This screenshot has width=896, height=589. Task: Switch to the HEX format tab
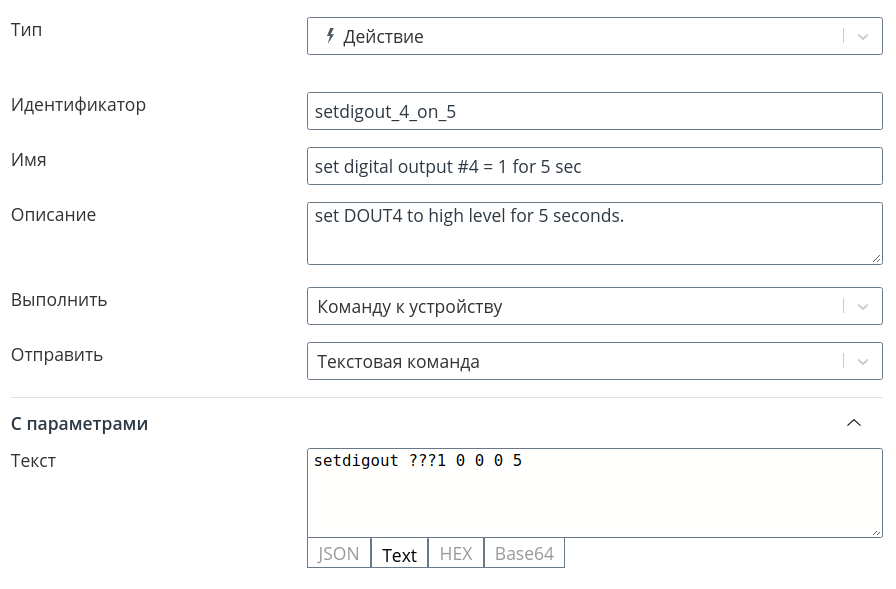(x=456, y=553)
